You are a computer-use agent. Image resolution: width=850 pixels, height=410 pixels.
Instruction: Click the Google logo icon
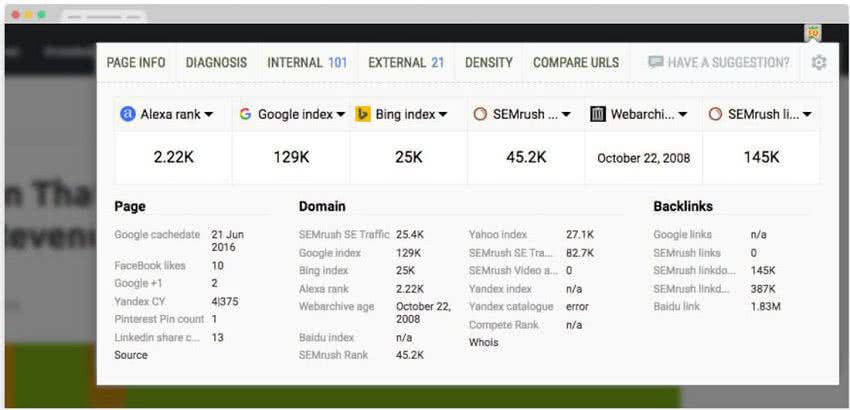pos(245,114)
